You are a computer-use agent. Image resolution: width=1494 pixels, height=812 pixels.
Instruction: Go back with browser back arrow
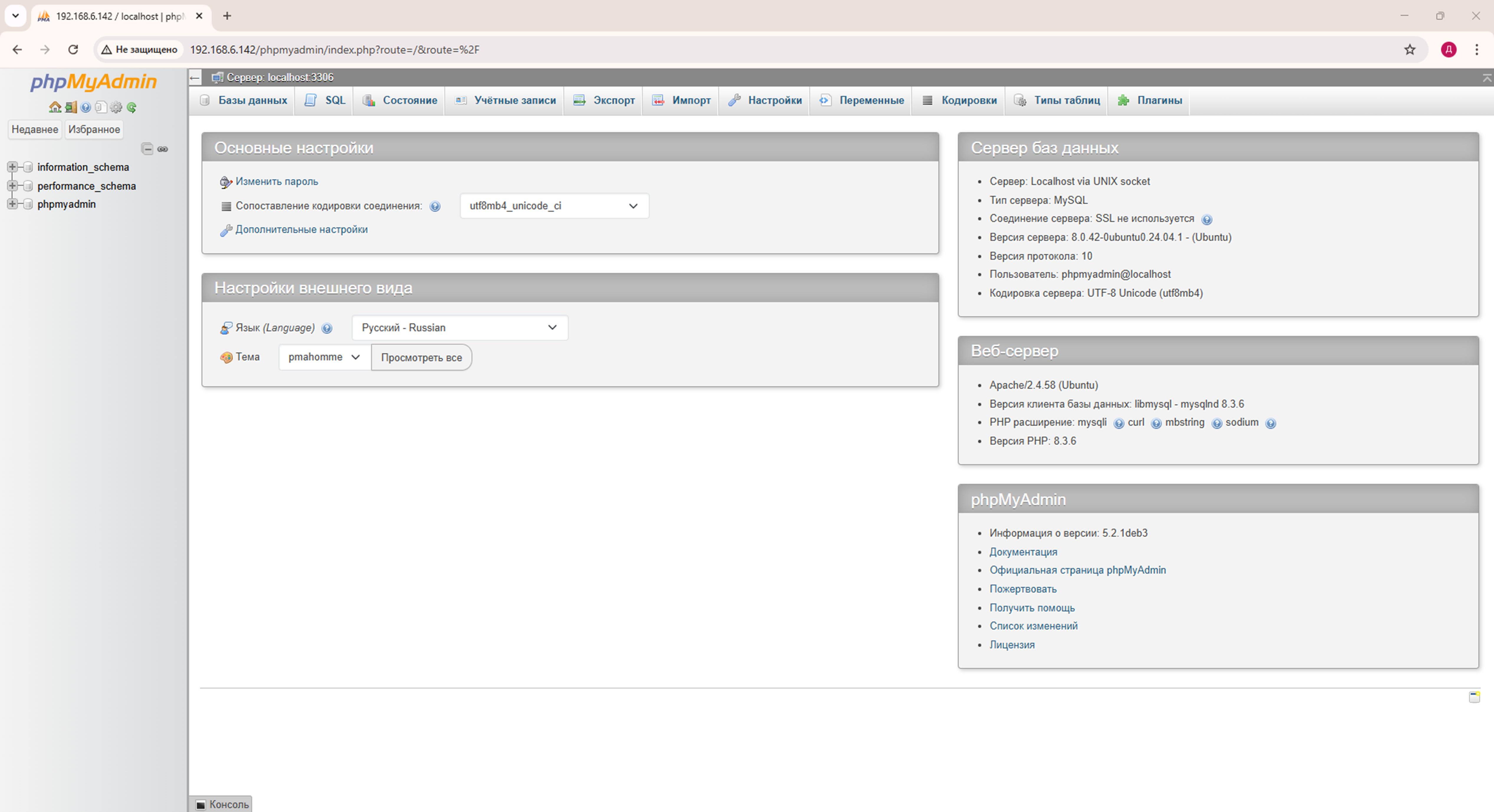[x=17, y=50]
